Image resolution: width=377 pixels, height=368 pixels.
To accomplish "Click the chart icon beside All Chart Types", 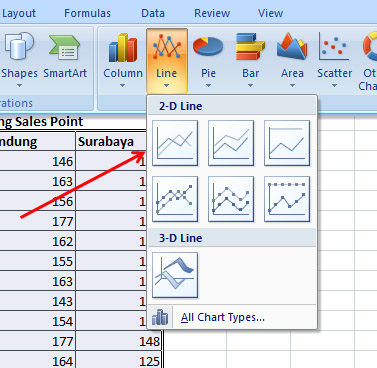I will click(160, 317).
